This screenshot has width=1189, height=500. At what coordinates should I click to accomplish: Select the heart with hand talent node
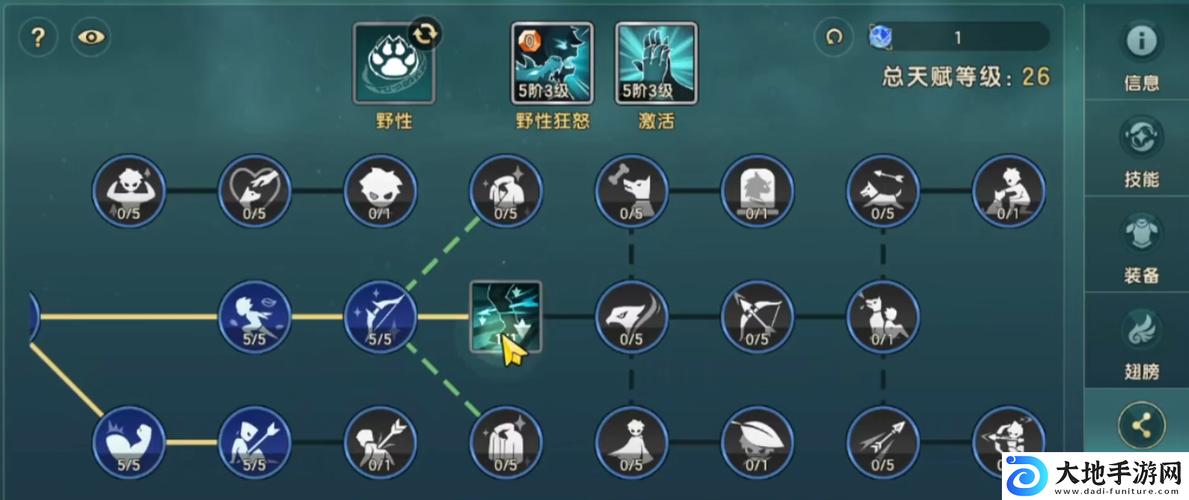click(255, 190)
